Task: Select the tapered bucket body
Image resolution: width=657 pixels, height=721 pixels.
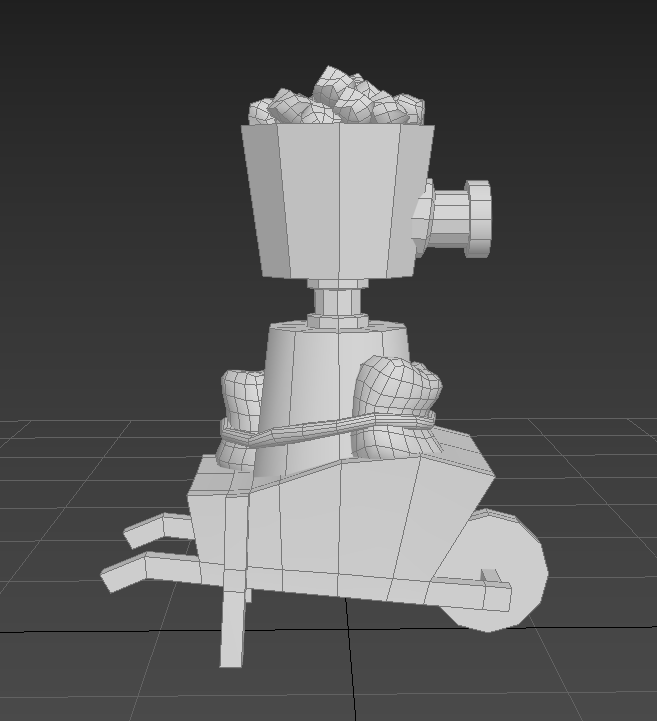Action: tap(338, 200)
